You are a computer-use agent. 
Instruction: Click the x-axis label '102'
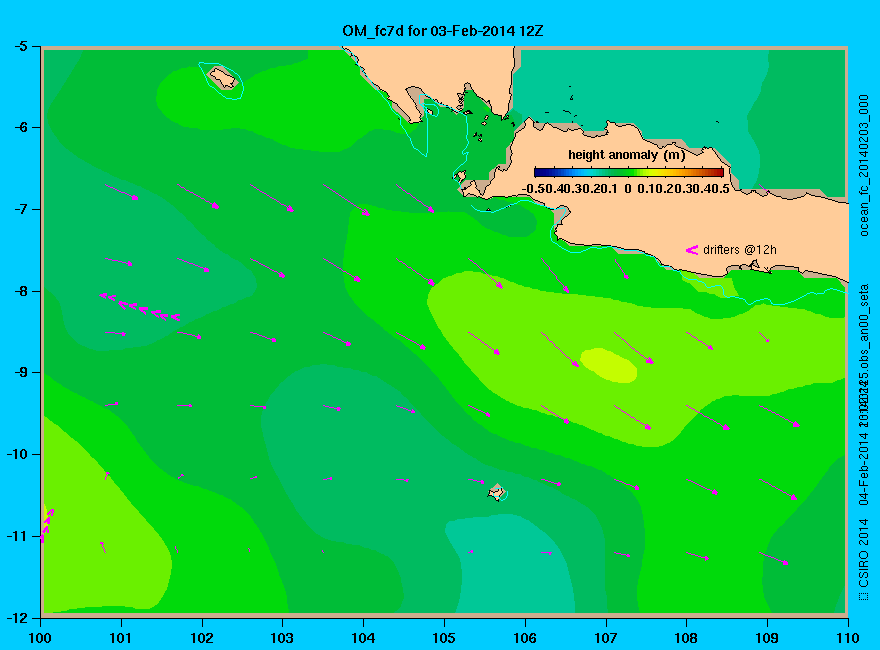click(201, 638)
